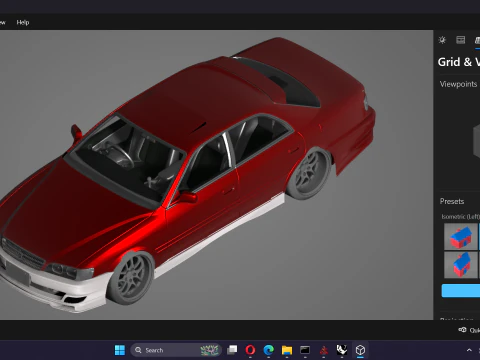
Task: Open the terminal app on the taskbar
Action: 305,350
